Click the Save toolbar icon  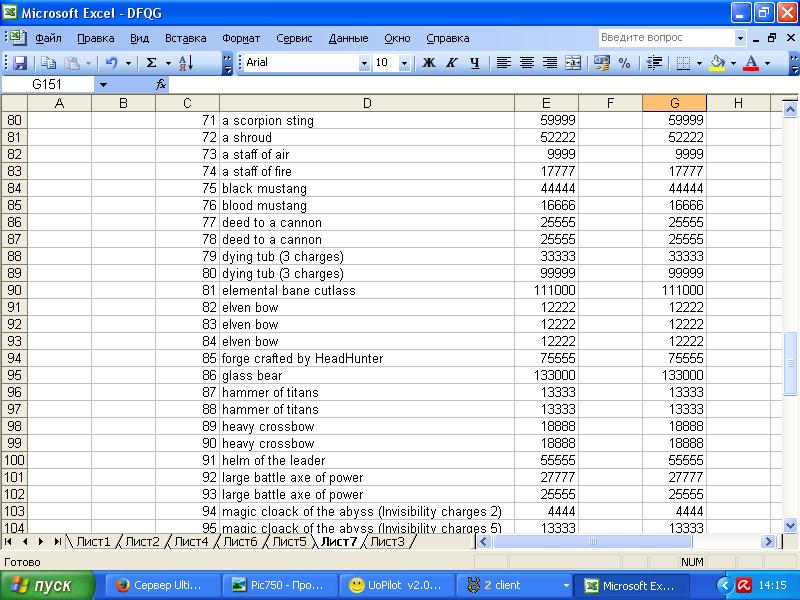(20, 63)
